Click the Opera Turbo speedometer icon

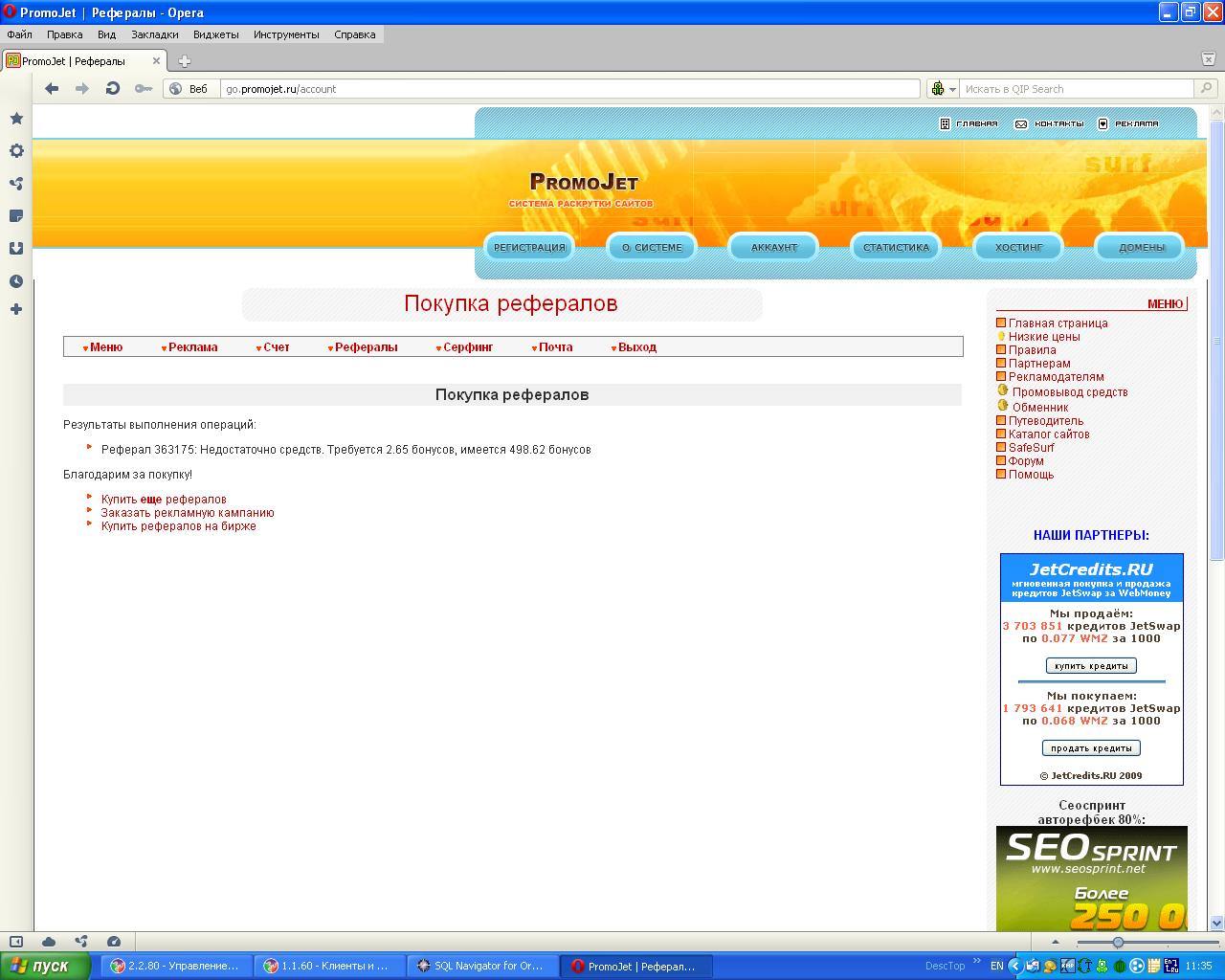(114, 941)
